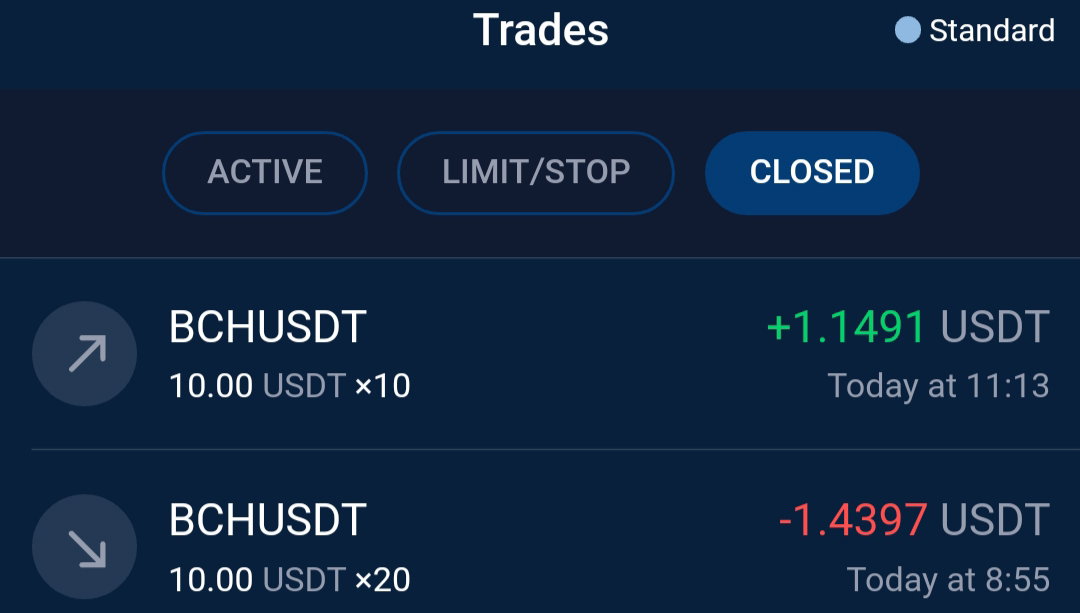
Task: Open the LIMIT/STOP orders tab
Action: pyautogui.click(x=536, y=172)
